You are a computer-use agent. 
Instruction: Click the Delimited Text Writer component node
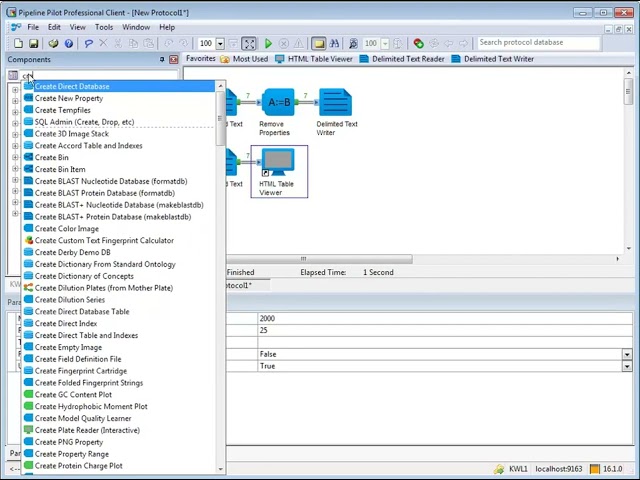(x=336, y=102)
